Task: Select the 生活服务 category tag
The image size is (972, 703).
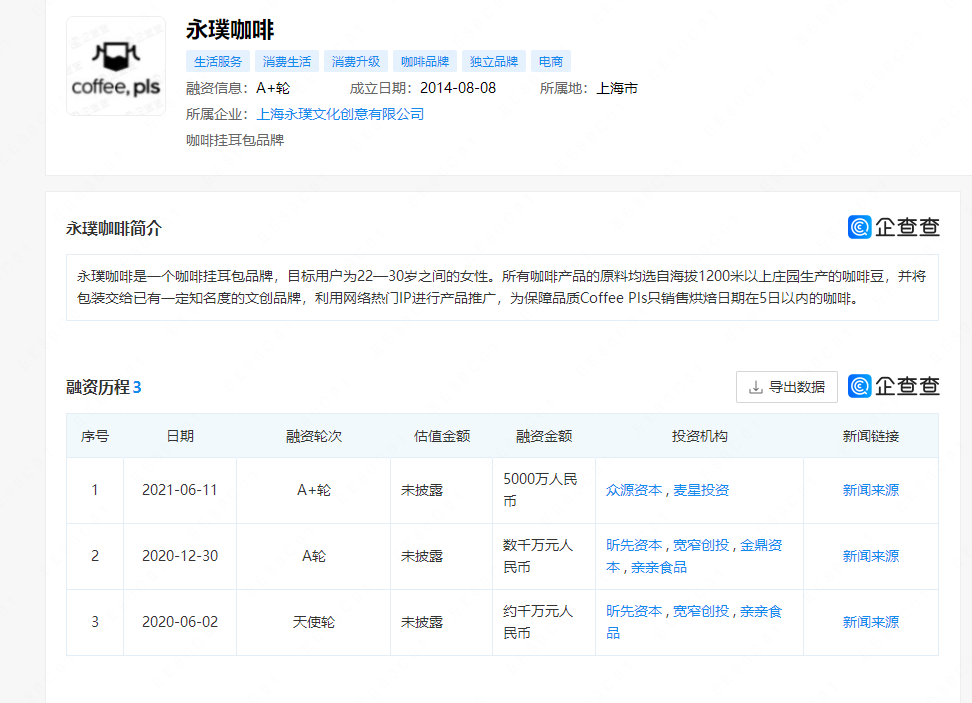Action: (219, 61)
